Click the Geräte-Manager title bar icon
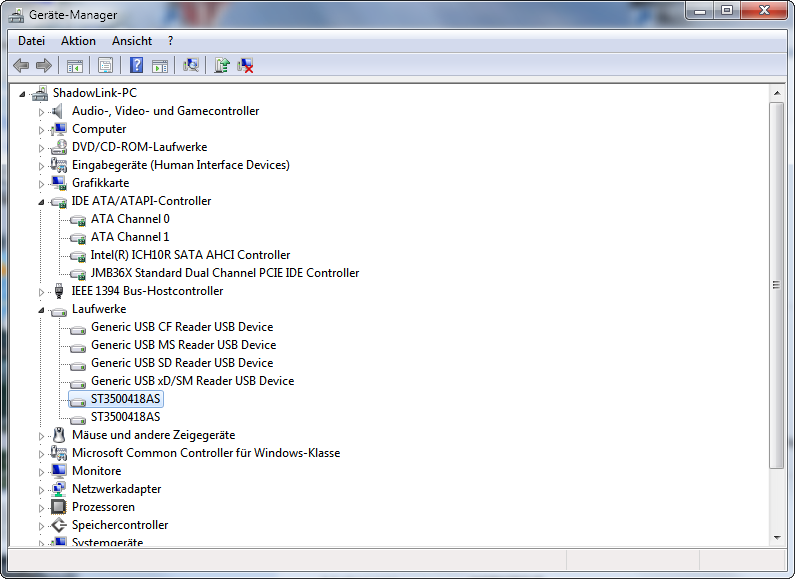The width and height of the screenshot is (795, 579). pyautogui.click(x=16, y=15)
